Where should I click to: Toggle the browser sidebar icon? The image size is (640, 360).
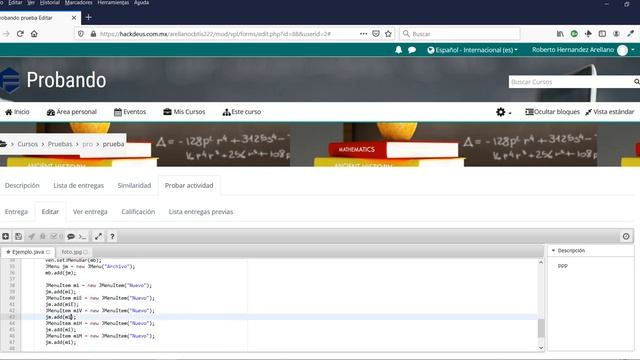click(x=602, y=34)
